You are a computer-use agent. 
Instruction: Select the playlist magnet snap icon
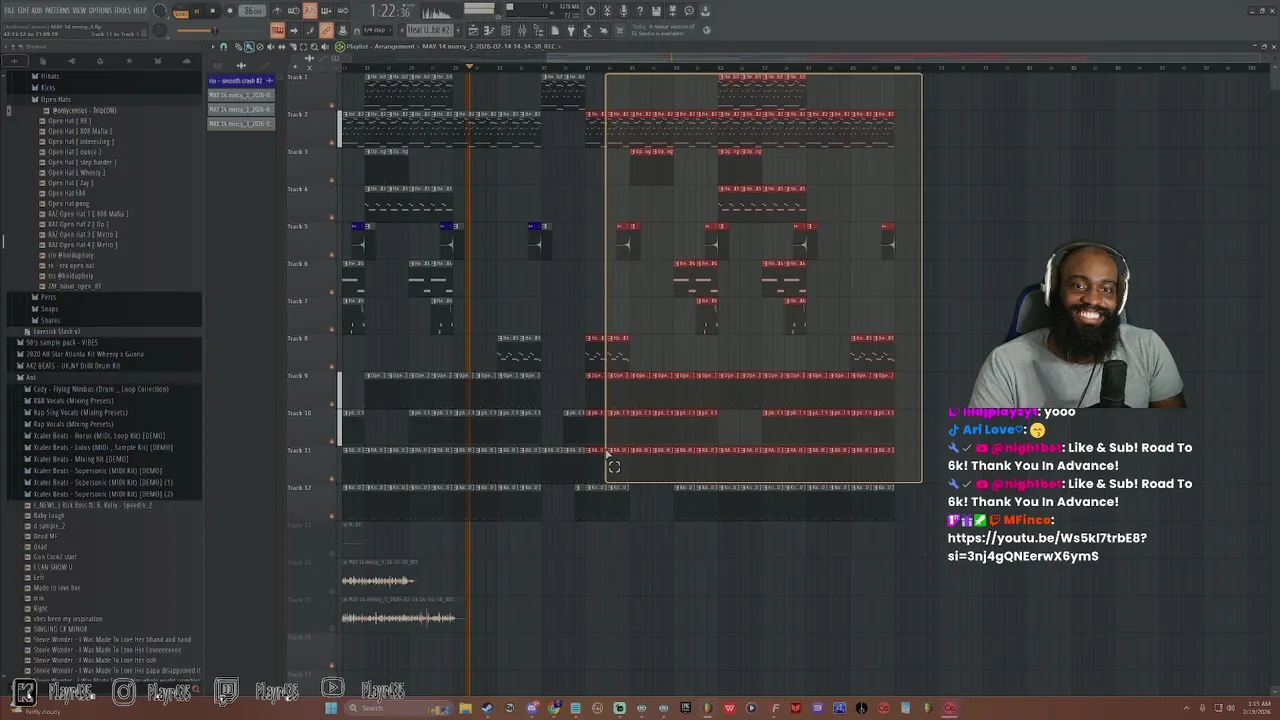tap(223, 47)
